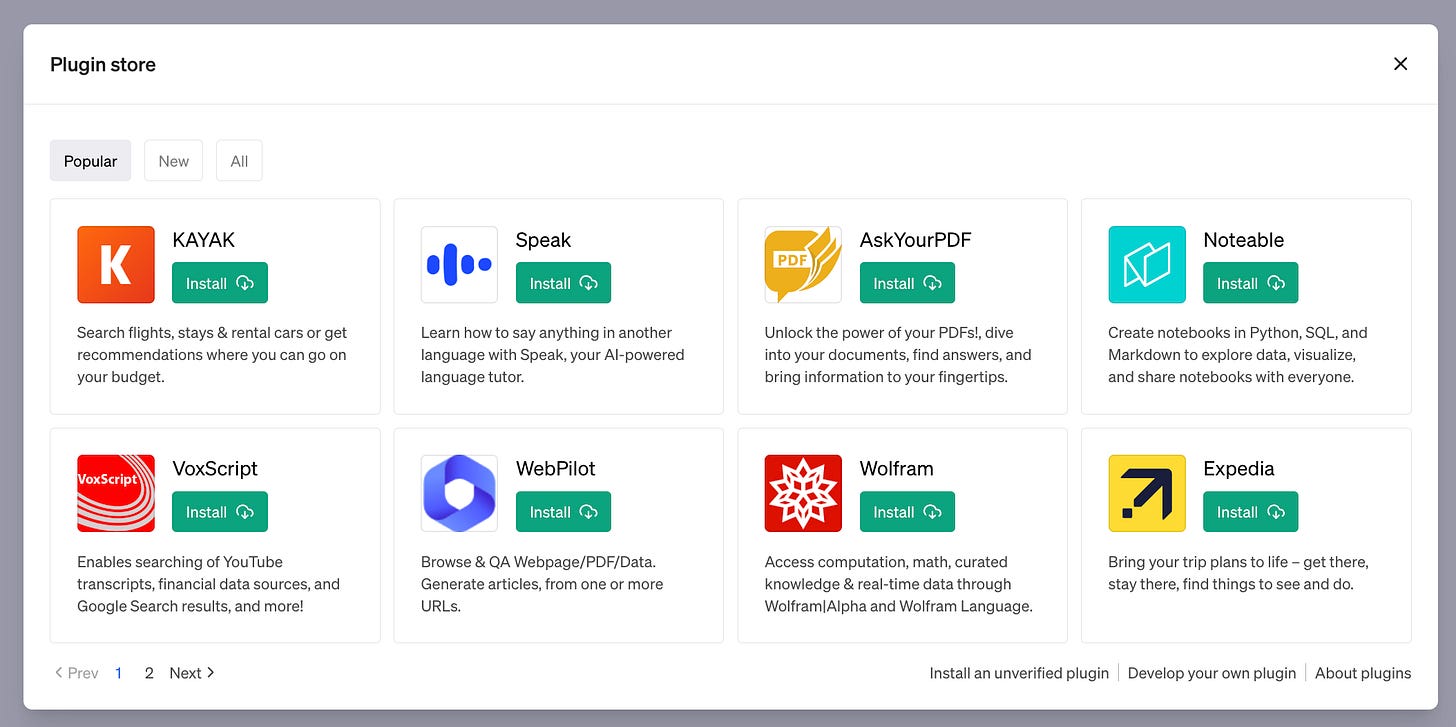Open page 2 of plugins
Viewport: 1456px width, 727px height.
pos(149,672)
